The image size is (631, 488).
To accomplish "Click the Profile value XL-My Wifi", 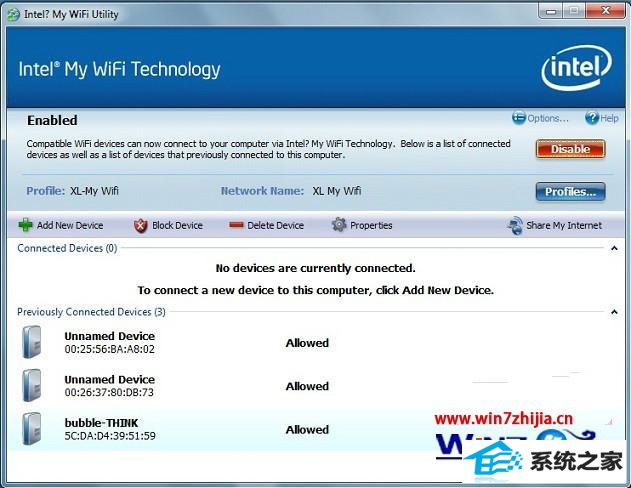I will point(95,191).
